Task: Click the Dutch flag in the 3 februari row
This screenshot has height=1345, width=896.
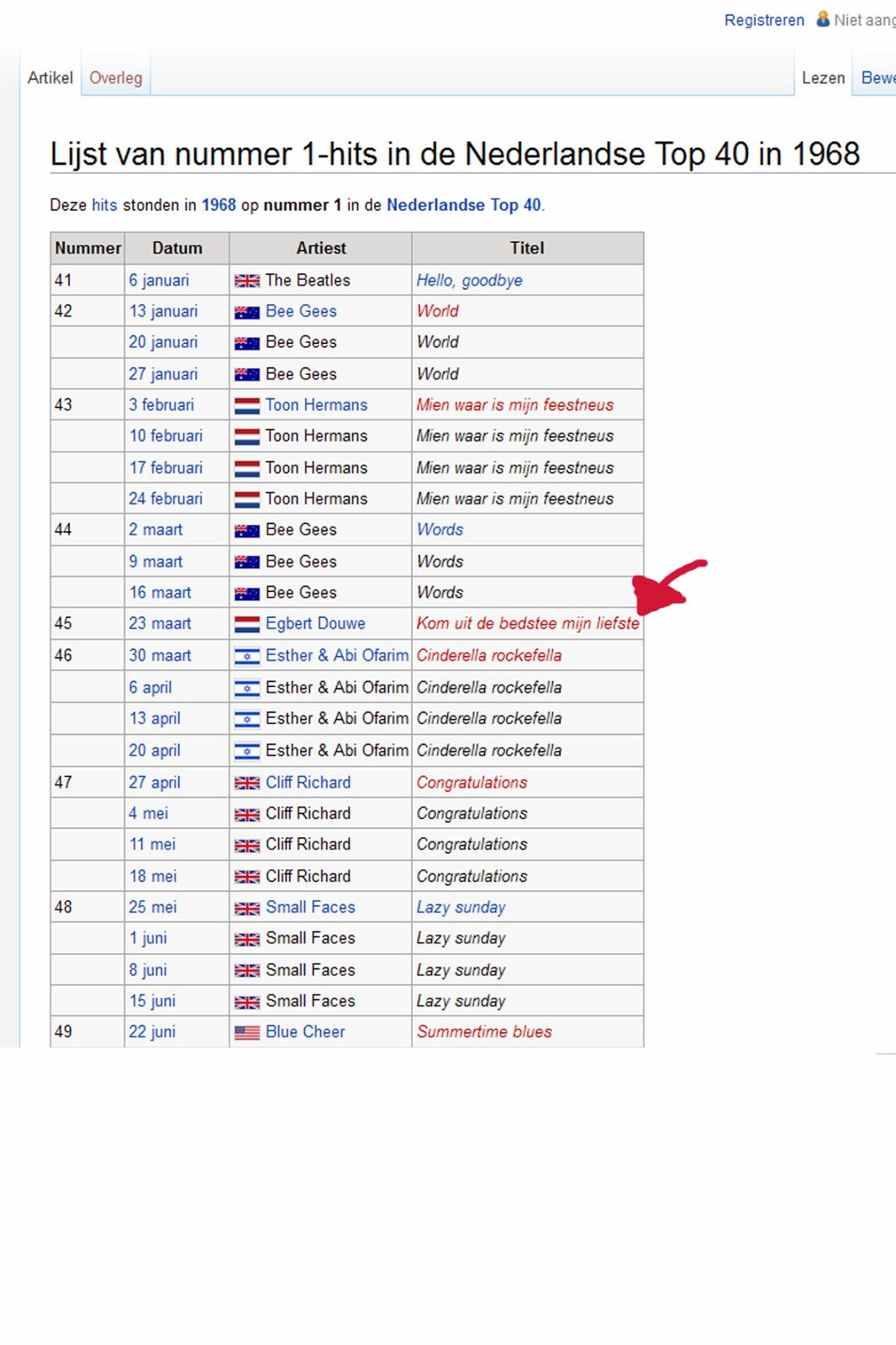Action: [x=247, y=406]
